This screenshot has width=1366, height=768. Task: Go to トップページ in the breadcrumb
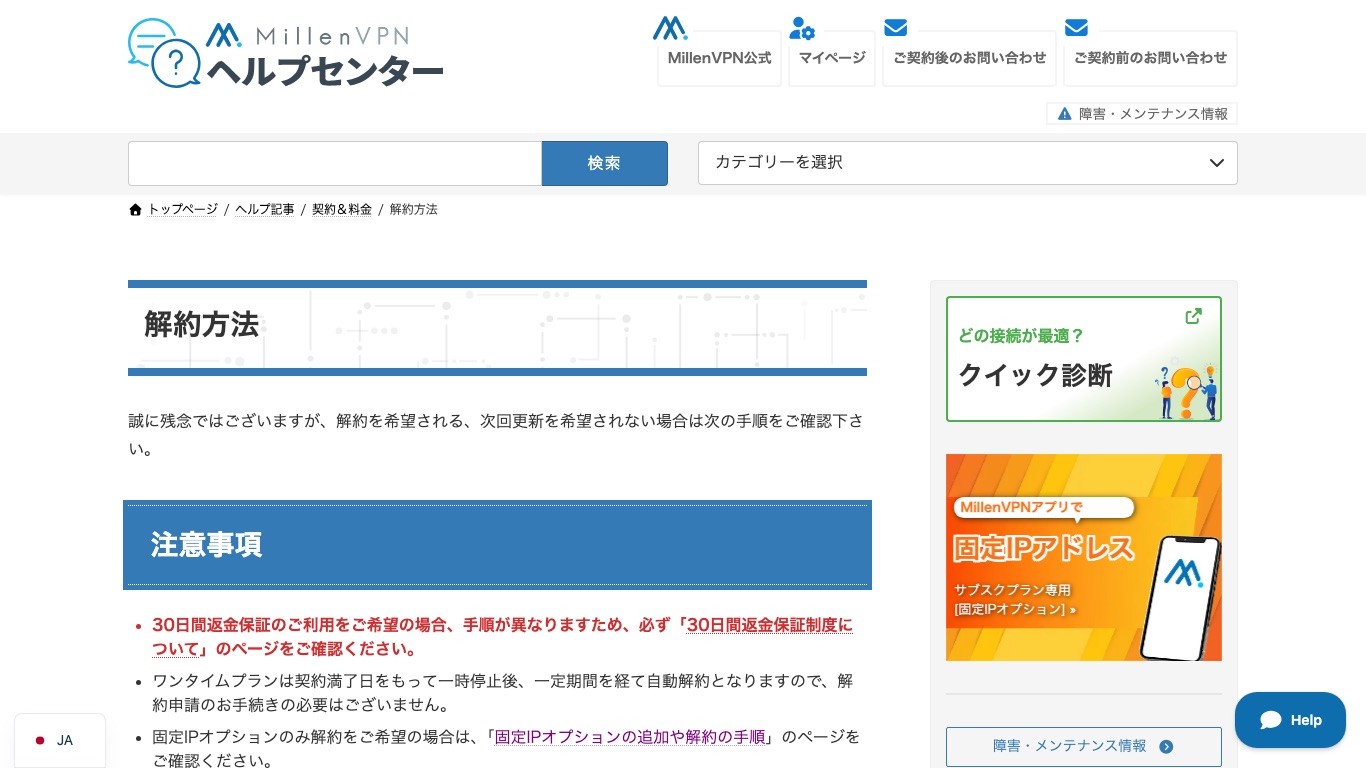click(183, 210)
